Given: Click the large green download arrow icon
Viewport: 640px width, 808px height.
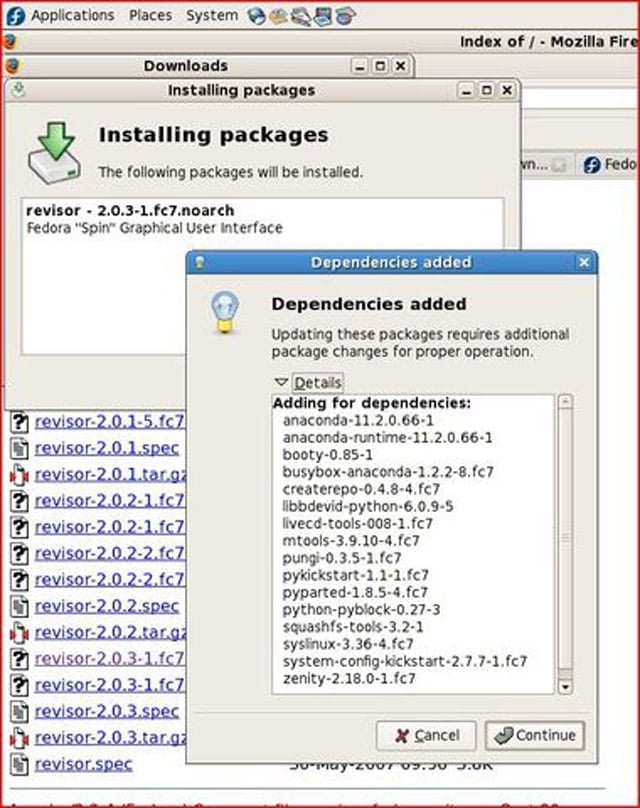Looking at the screenshot, I should pyautogui.click(x=55, y=153).
